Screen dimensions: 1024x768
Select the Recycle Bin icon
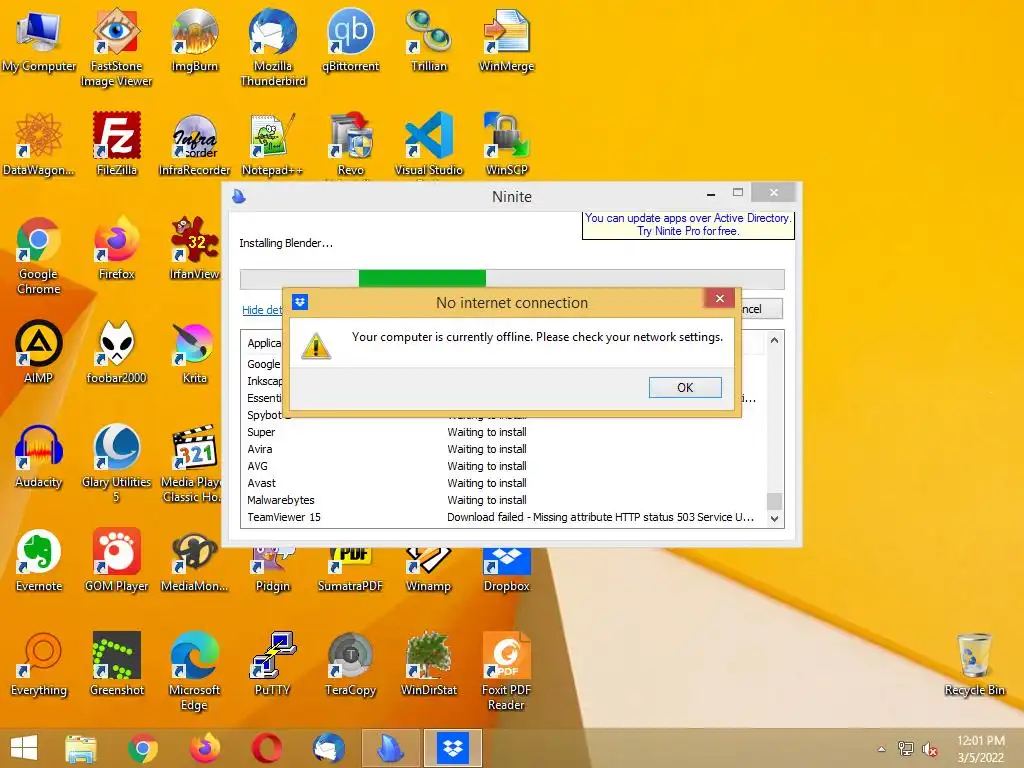974,664
